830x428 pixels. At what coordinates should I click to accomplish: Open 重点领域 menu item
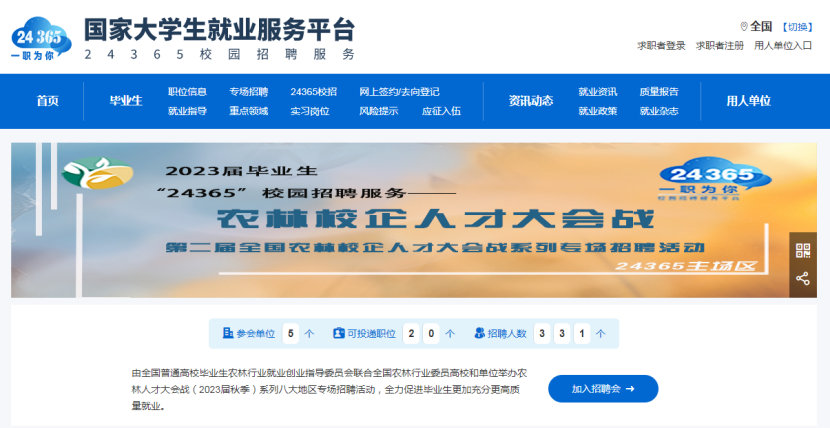249,112
